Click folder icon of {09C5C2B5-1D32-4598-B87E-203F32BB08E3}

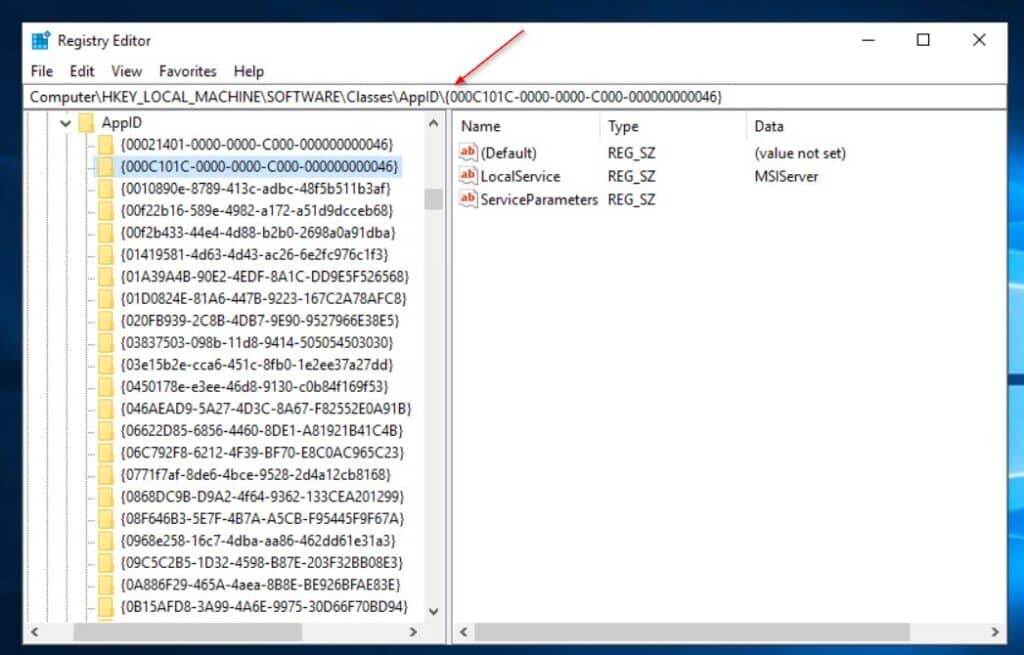click(105, 563)
